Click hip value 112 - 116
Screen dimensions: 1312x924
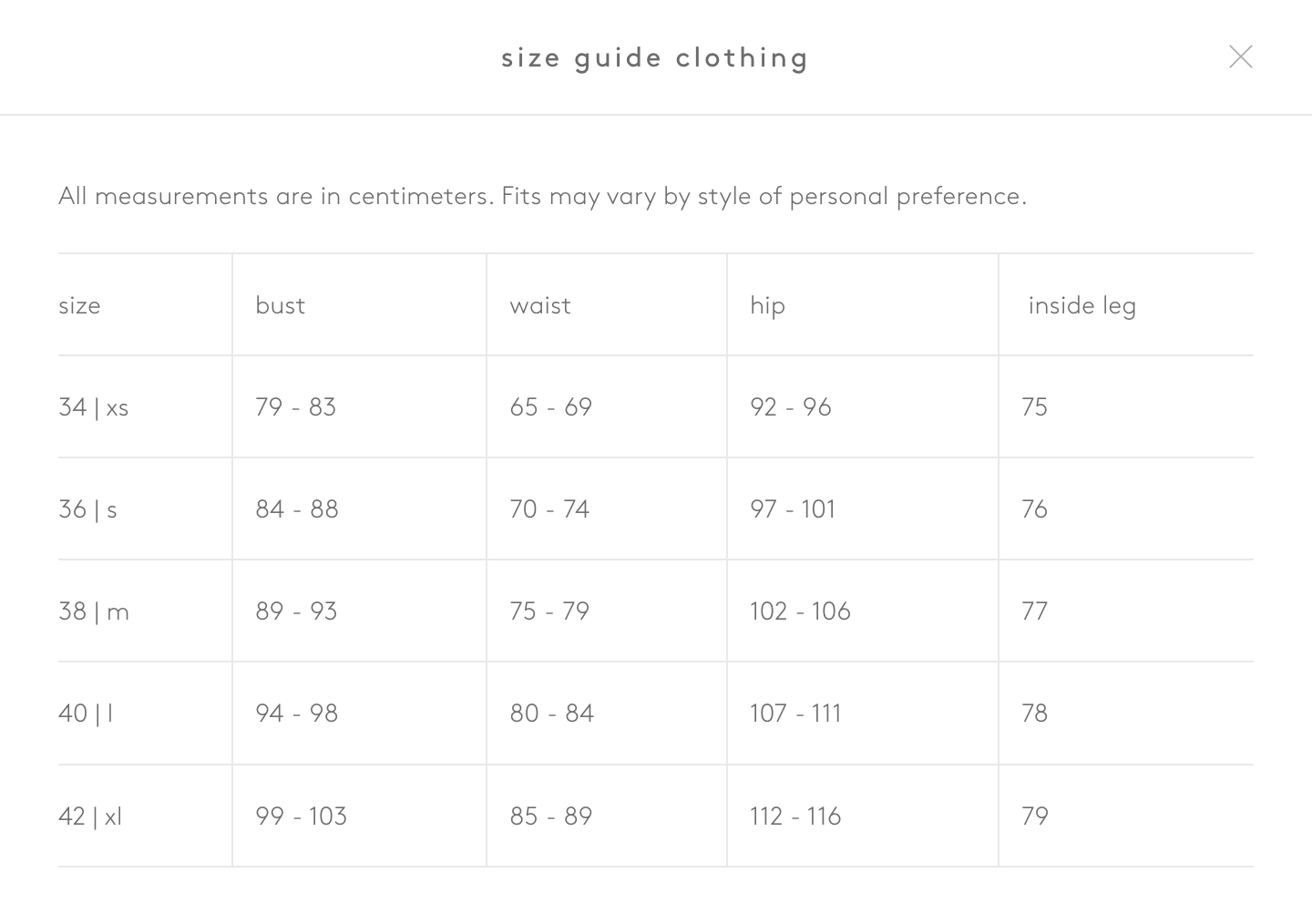795,816
